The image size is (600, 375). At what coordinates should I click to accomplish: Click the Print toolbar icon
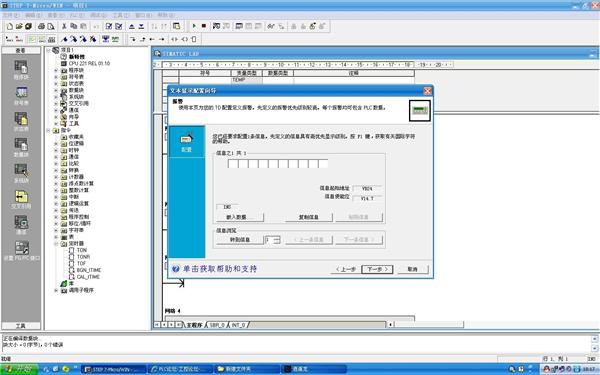tap(41, 26)
